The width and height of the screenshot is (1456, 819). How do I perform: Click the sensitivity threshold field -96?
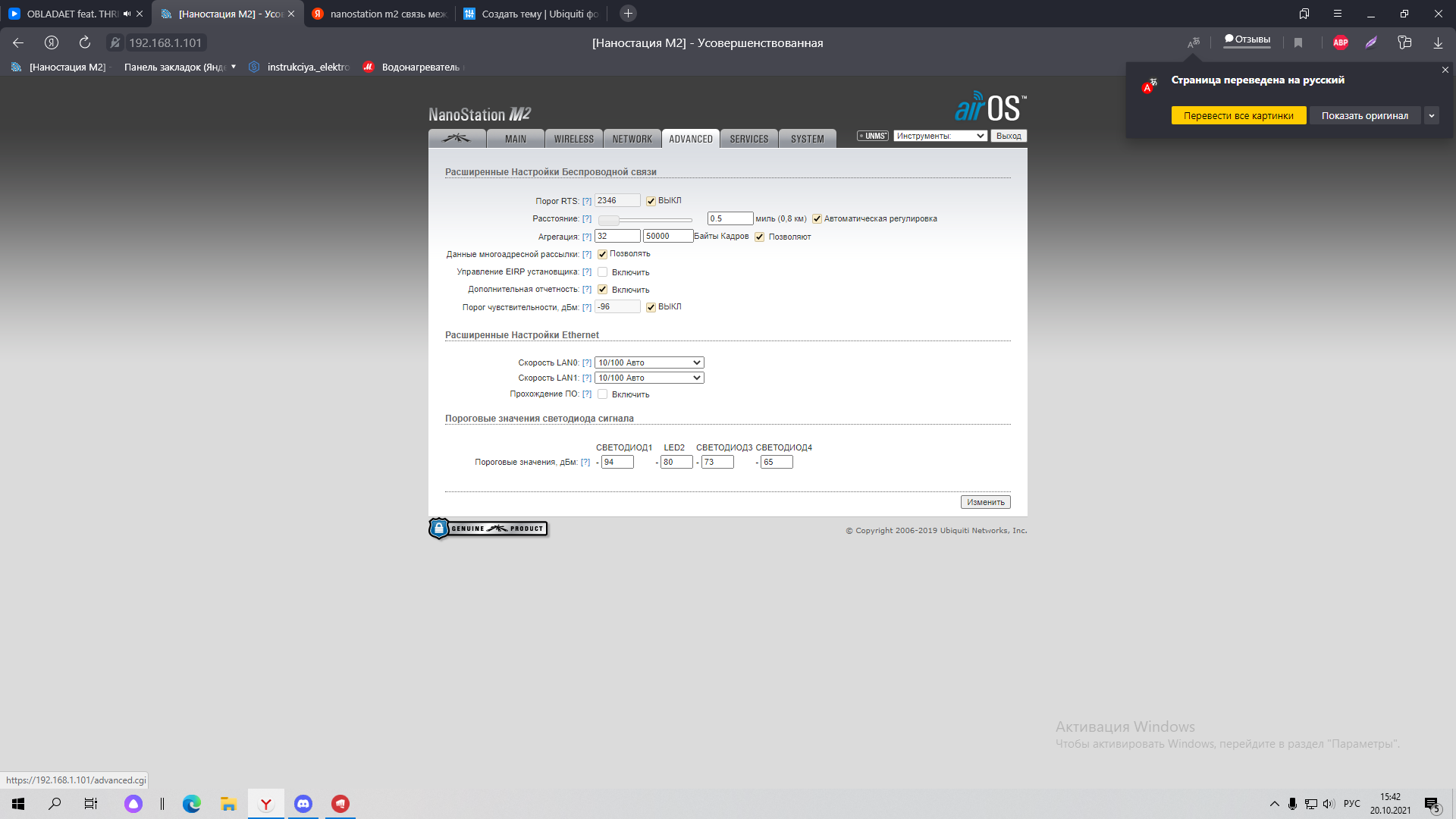coord(617,306)
